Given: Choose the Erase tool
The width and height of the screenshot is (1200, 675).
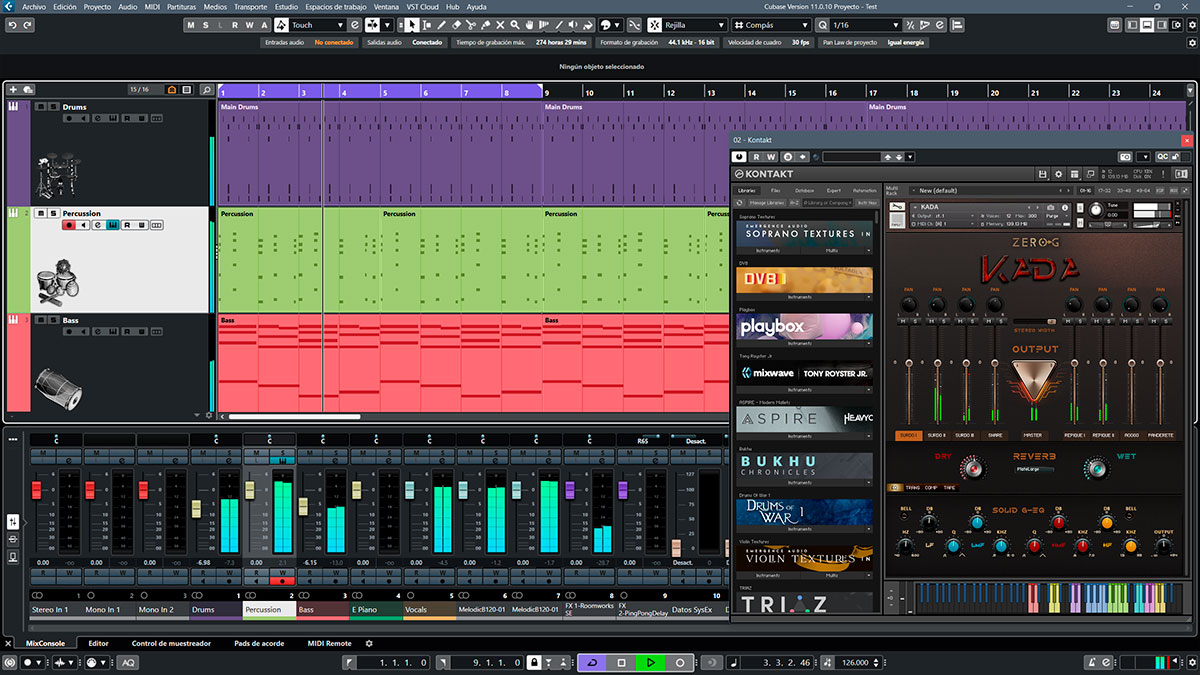Looking at the screenshot, I should coord(456,25).
